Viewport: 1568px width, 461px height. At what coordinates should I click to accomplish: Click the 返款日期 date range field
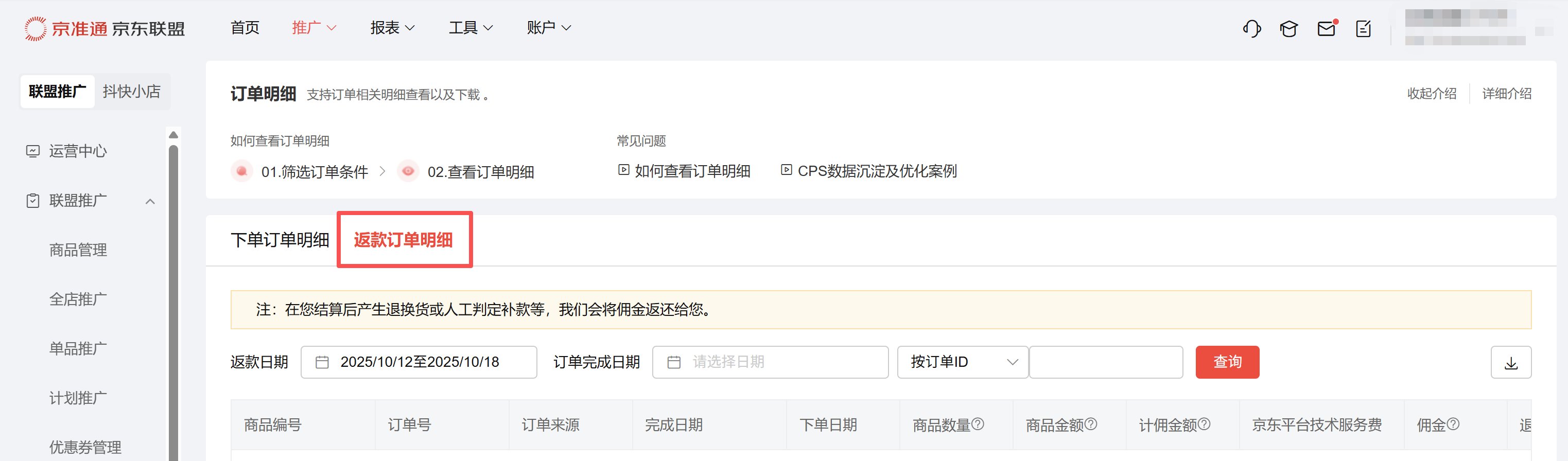419,363
